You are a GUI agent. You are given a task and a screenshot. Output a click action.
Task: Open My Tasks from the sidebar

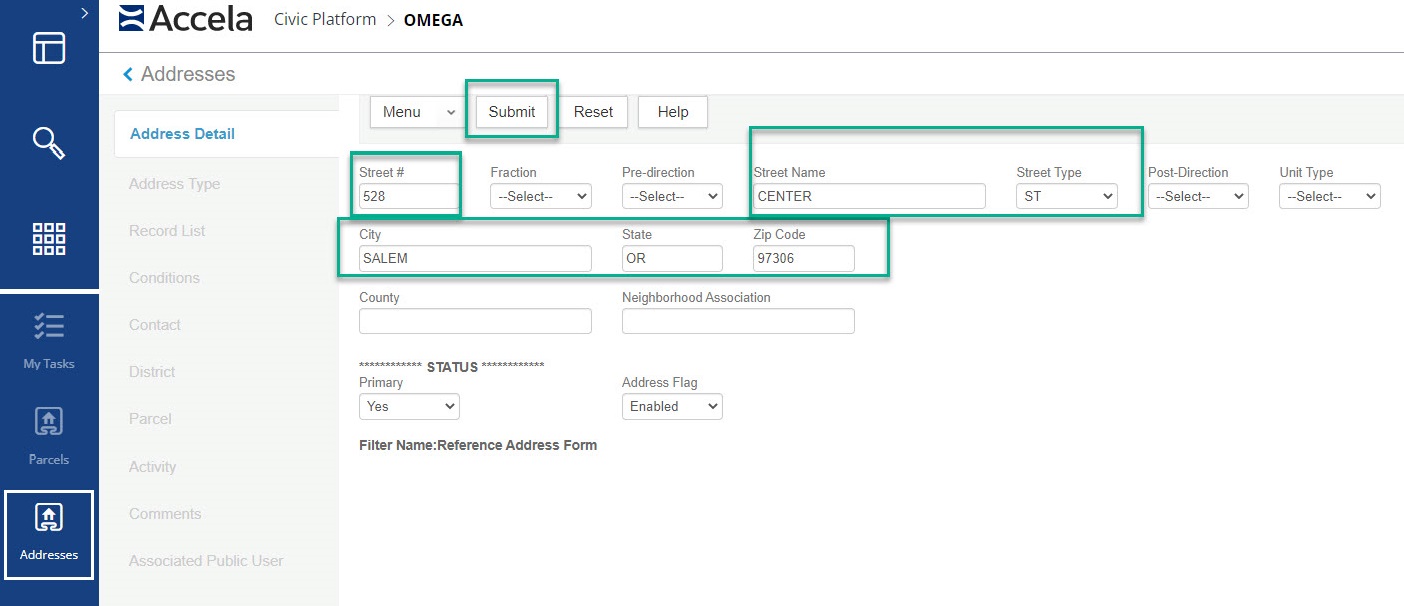(x=49, y=340)
